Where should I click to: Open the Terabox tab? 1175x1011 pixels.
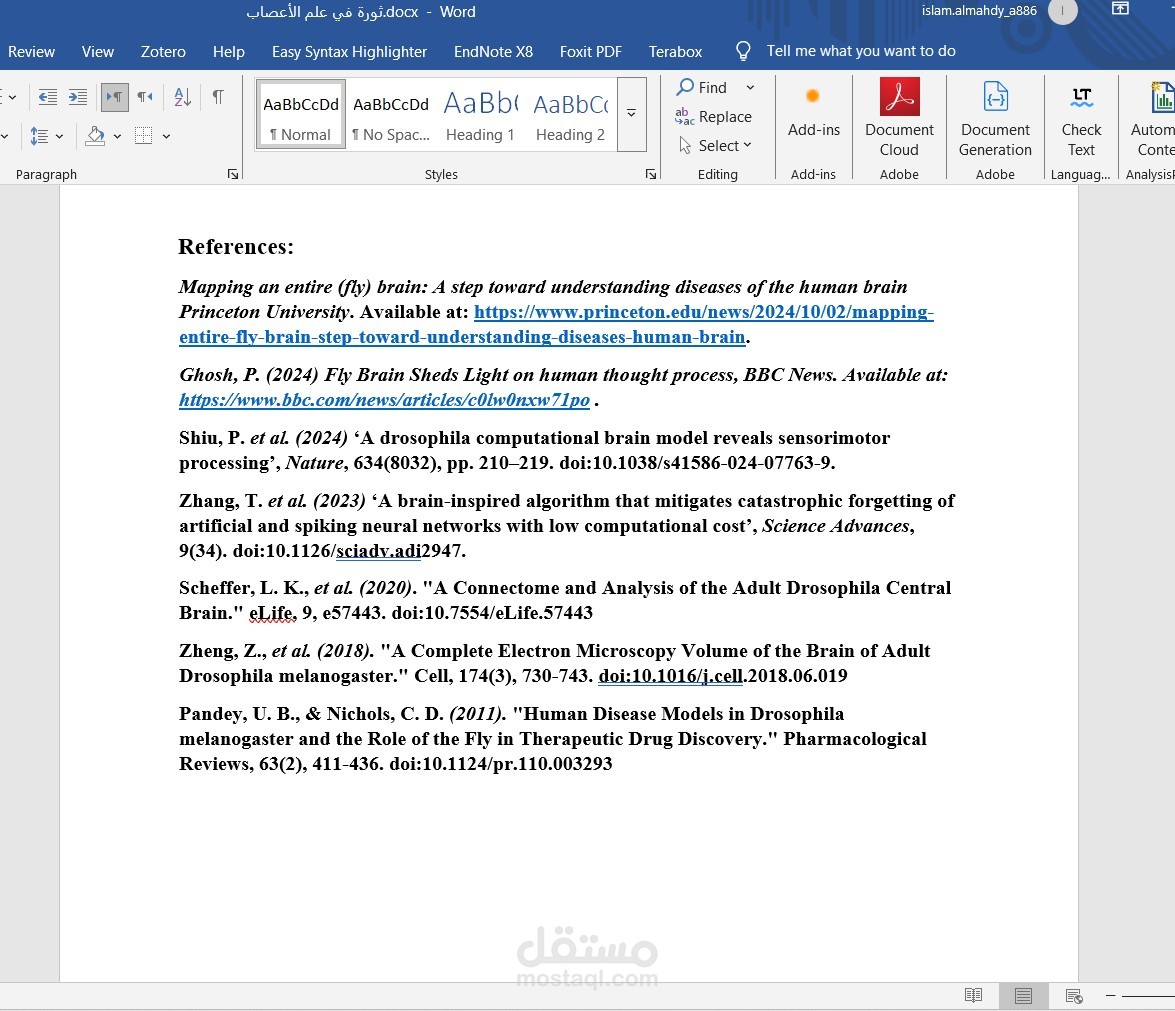pyautogui.click(x=675, y=52)
